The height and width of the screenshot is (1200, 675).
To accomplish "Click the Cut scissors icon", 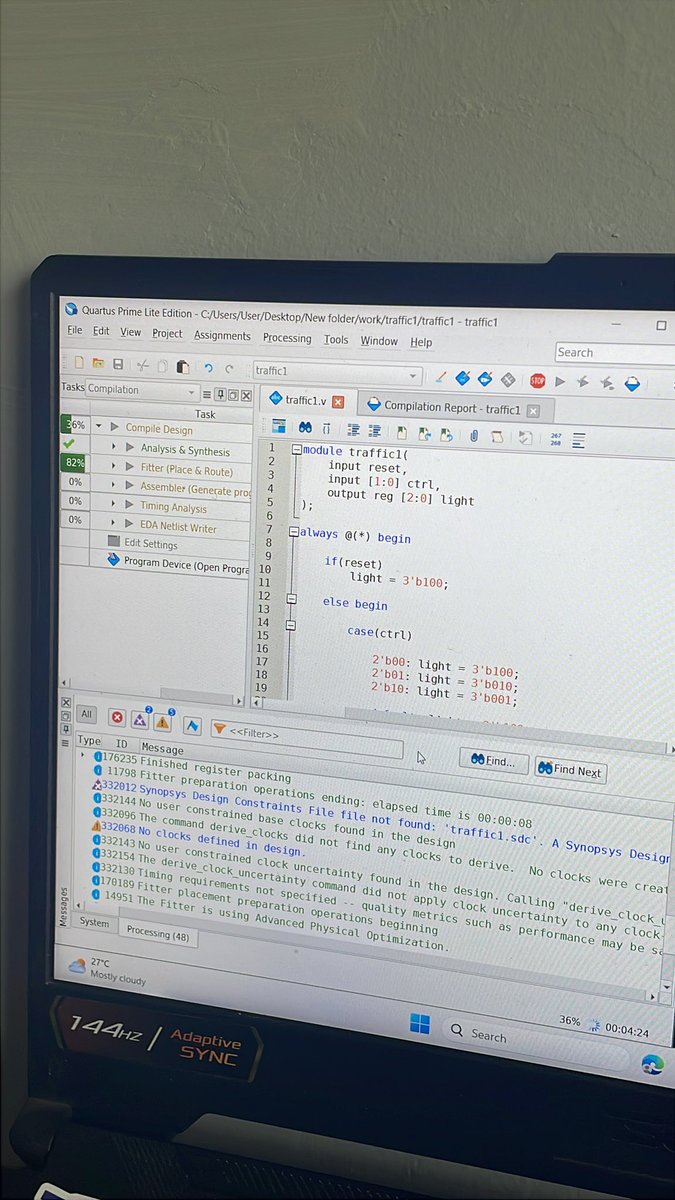I will (x=143, y=366).
